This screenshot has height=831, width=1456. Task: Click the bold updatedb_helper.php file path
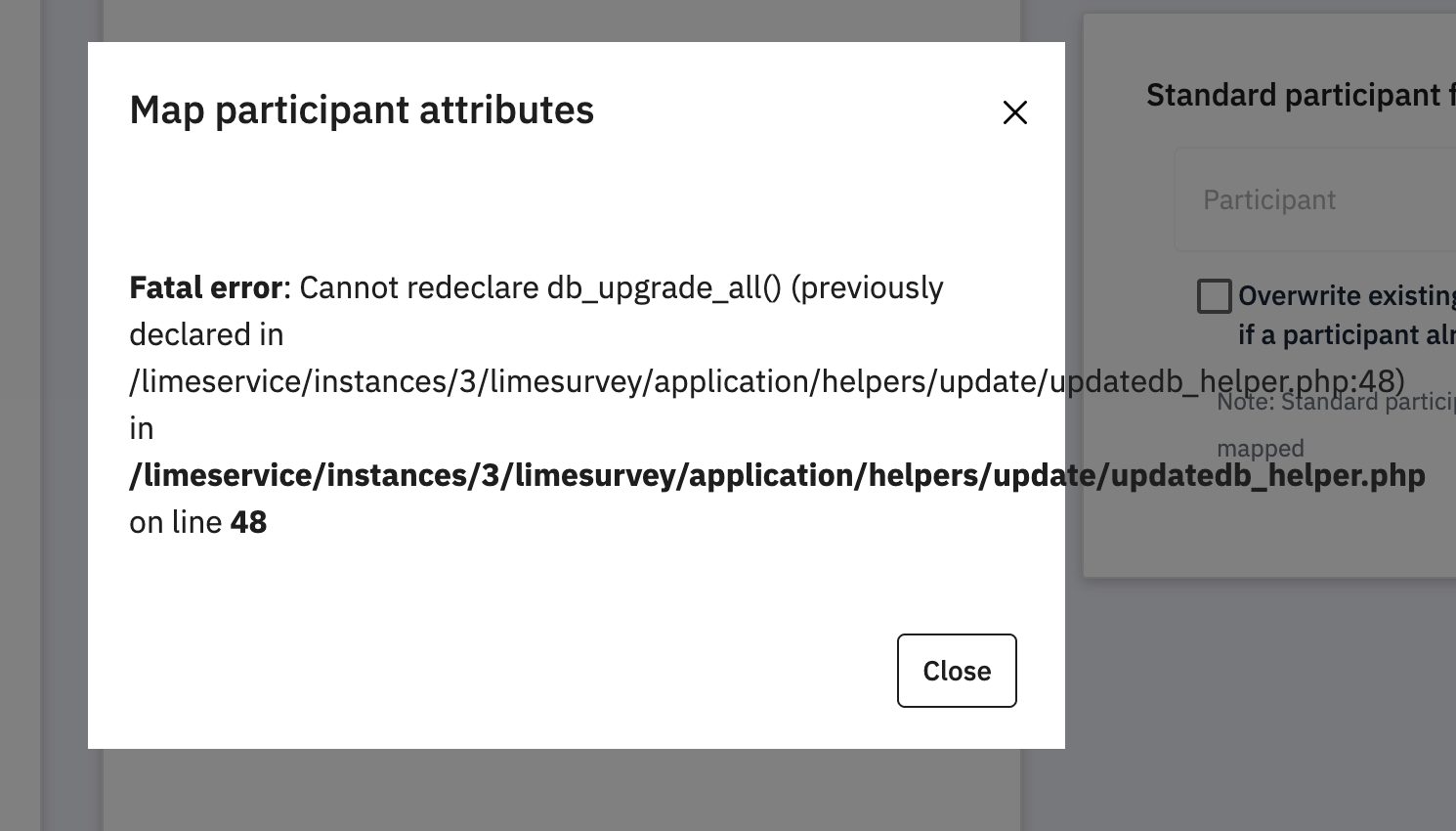coord(777,475)
